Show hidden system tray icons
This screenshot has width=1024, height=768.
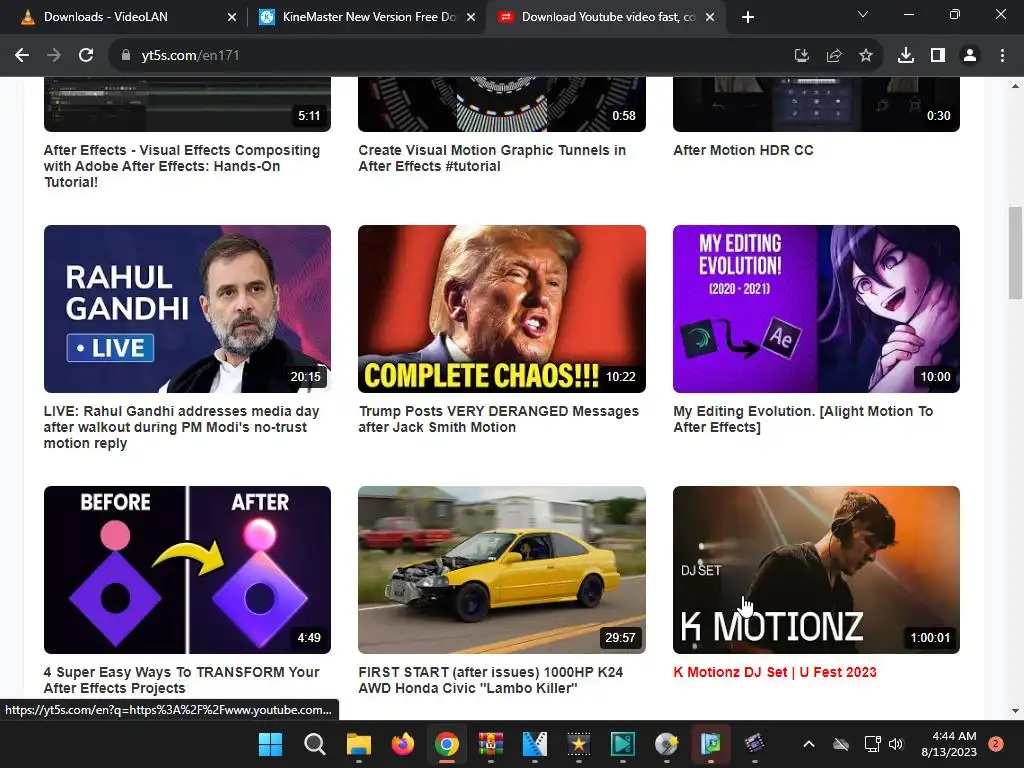pyautogui.click(x=808, y=744)
